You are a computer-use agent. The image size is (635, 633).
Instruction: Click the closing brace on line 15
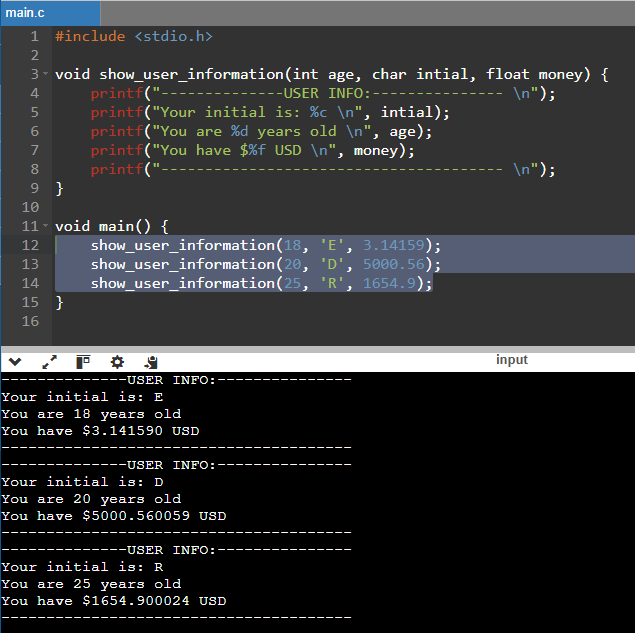60,303
